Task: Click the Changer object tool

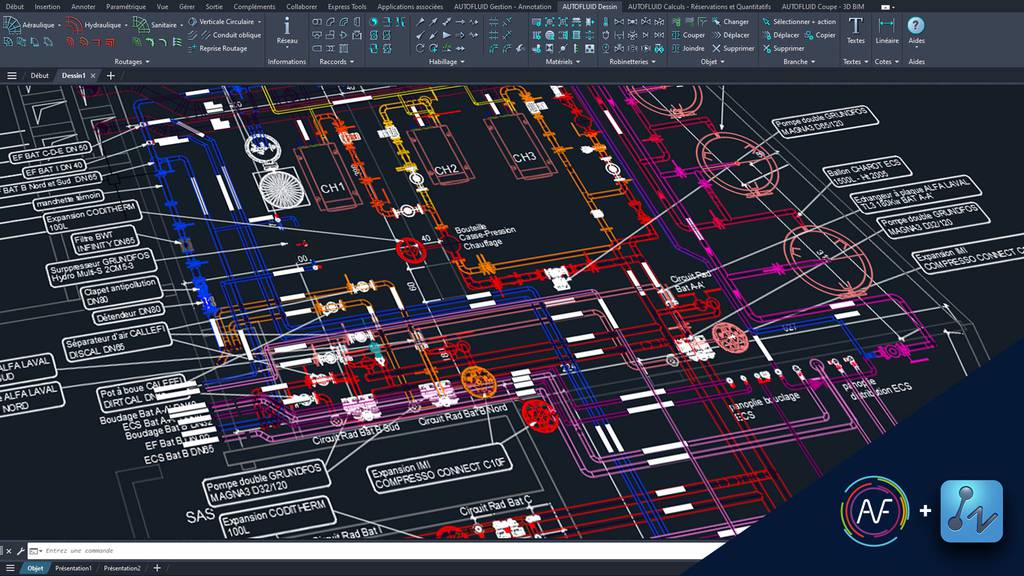Action: point(730,22)
